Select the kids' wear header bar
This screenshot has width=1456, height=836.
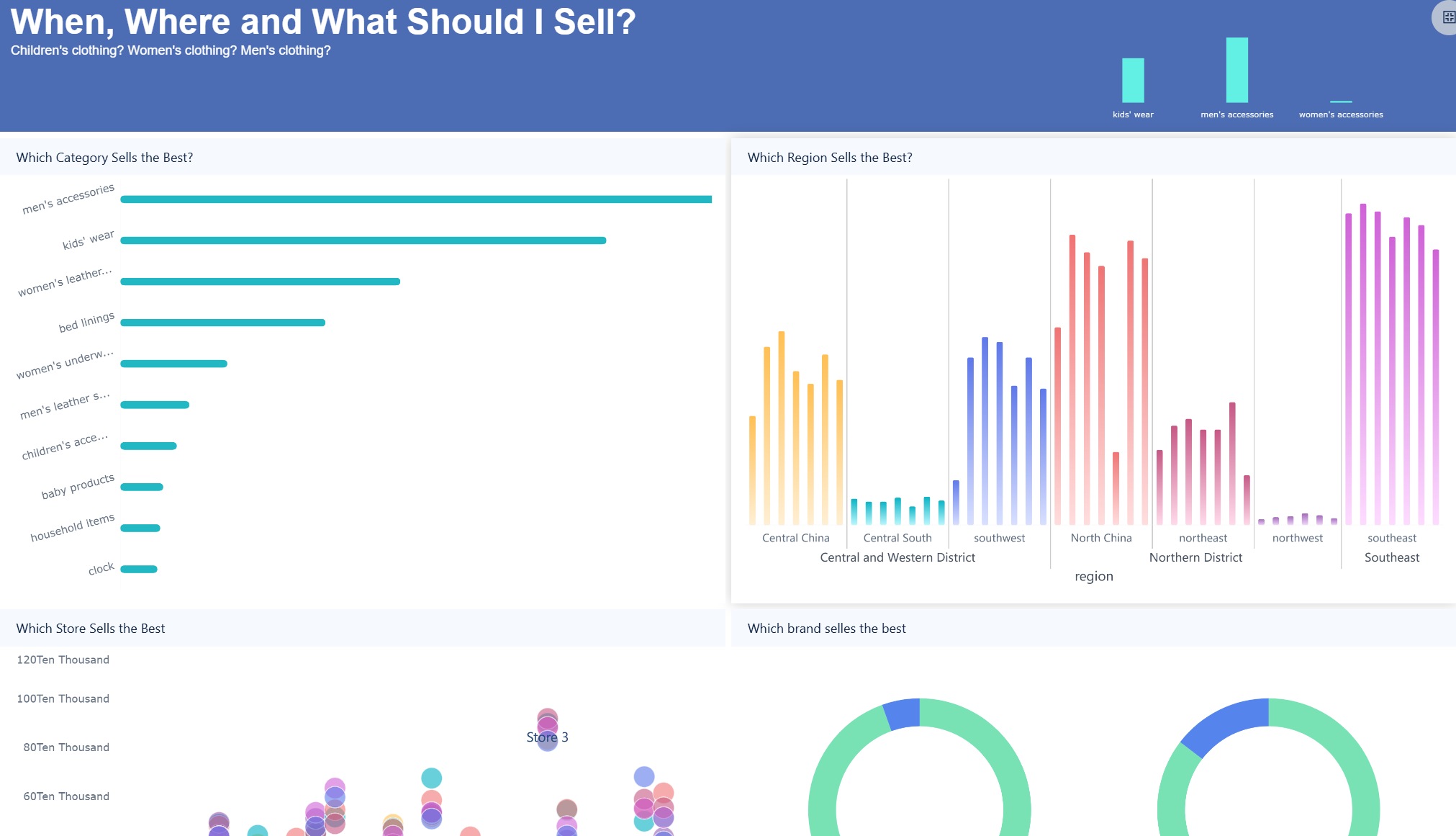(x=1133, y=81)
